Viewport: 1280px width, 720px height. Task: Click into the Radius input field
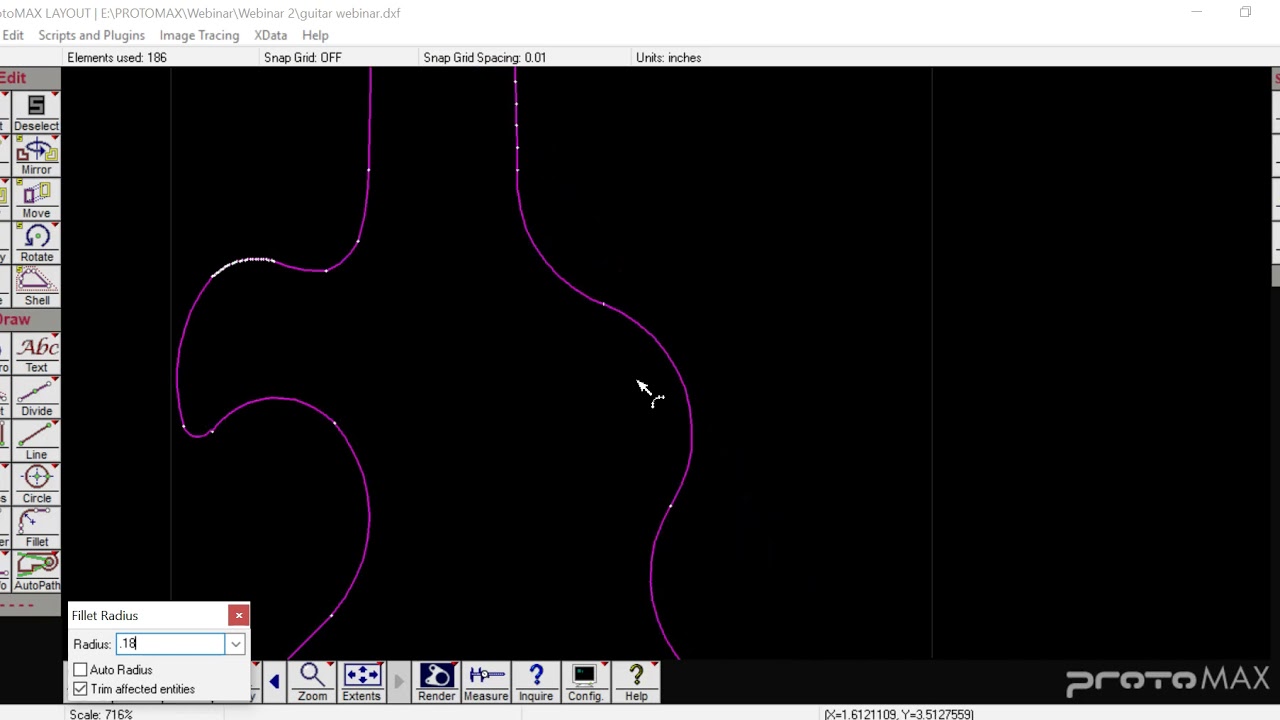point(171,644)
